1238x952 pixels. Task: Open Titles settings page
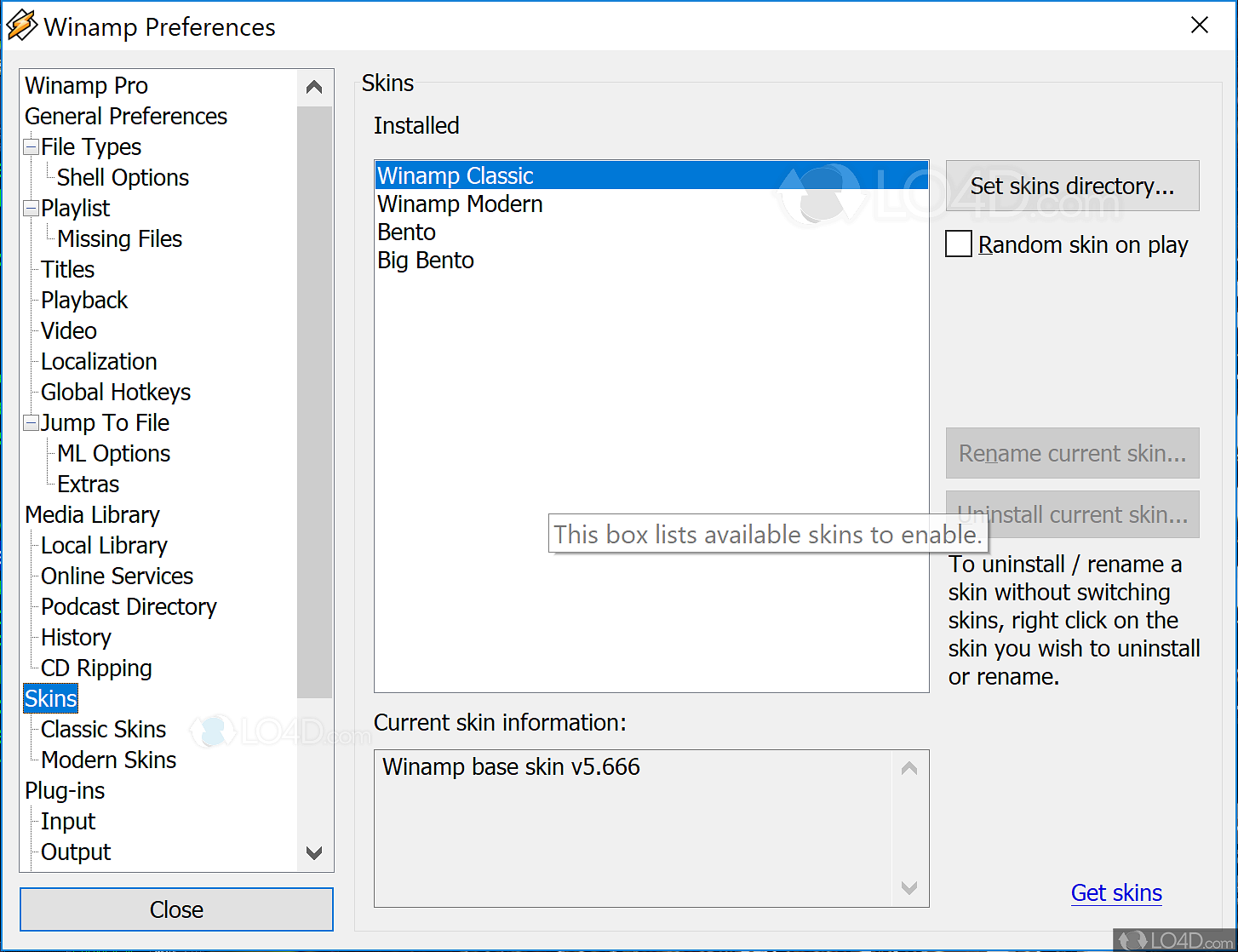point(67,270)
